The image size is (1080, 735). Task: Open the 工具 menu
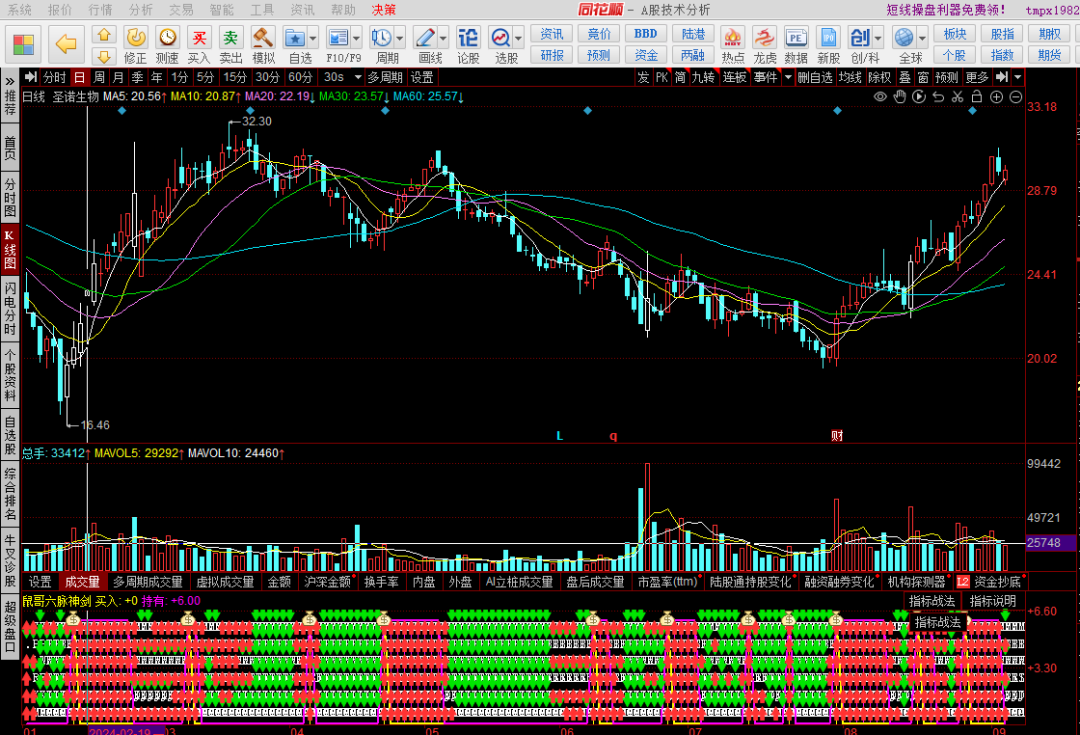point(262,10)
